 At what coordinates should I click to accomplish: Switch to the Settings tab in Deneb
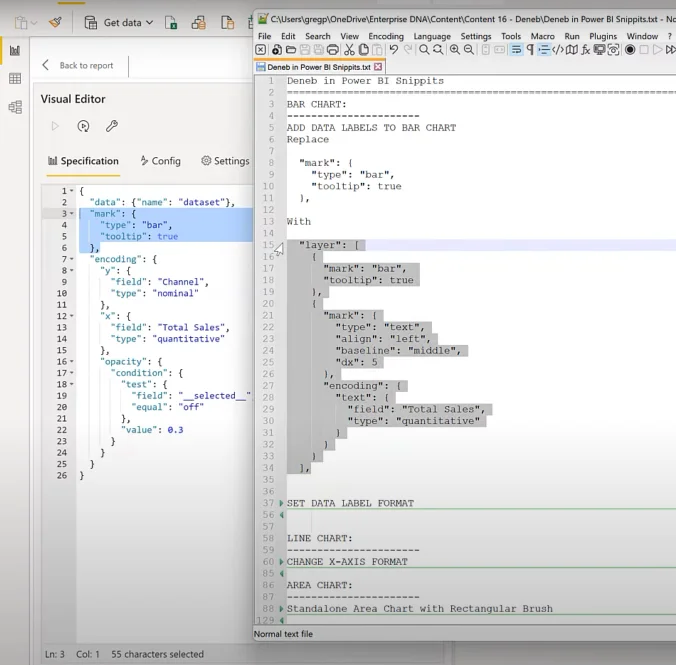pos(225,161)
